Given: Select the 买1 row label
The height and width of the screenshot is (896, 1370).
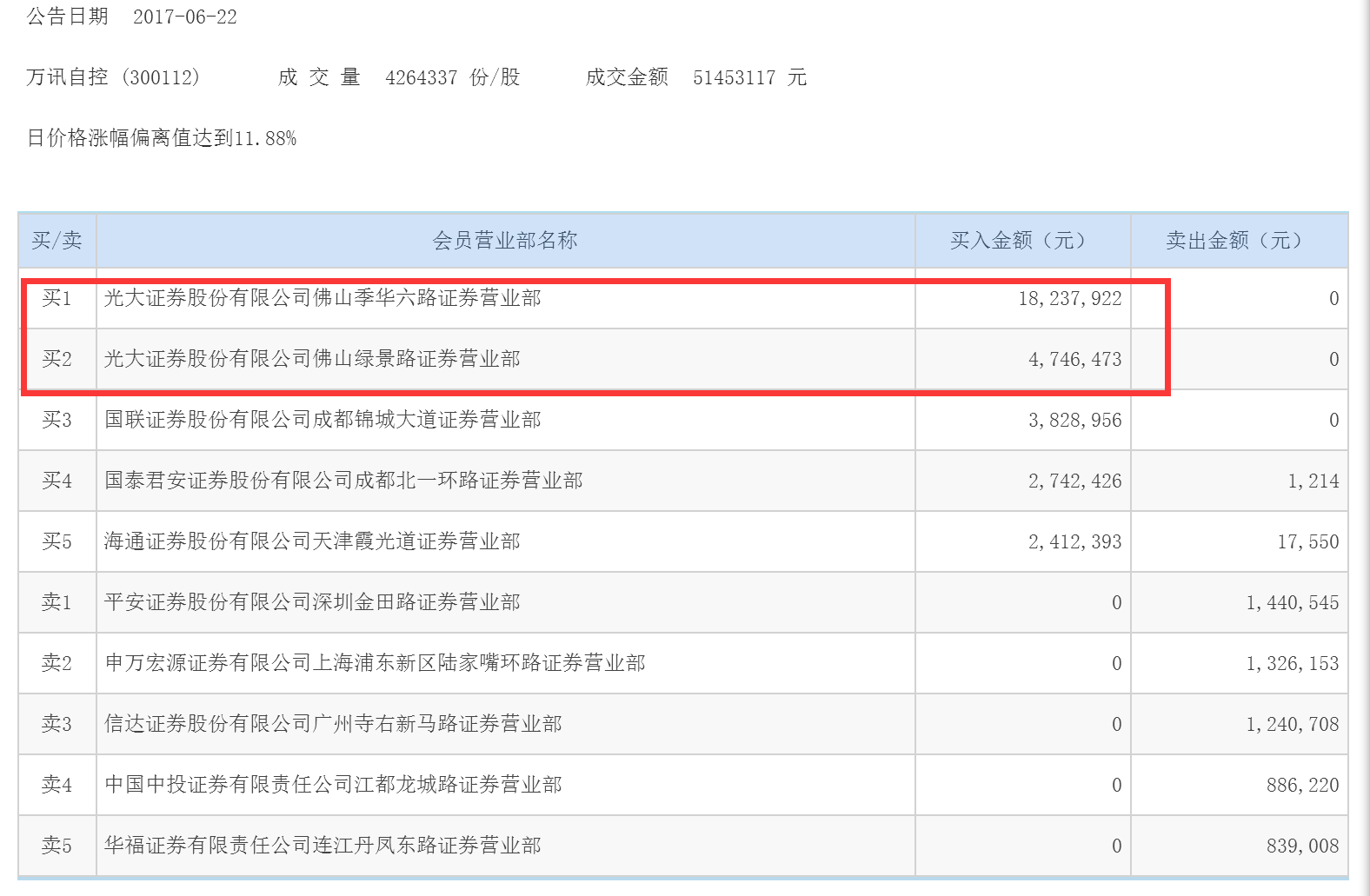Looking at the screenshot, I should pyautogui.click(x=57, y=298).
